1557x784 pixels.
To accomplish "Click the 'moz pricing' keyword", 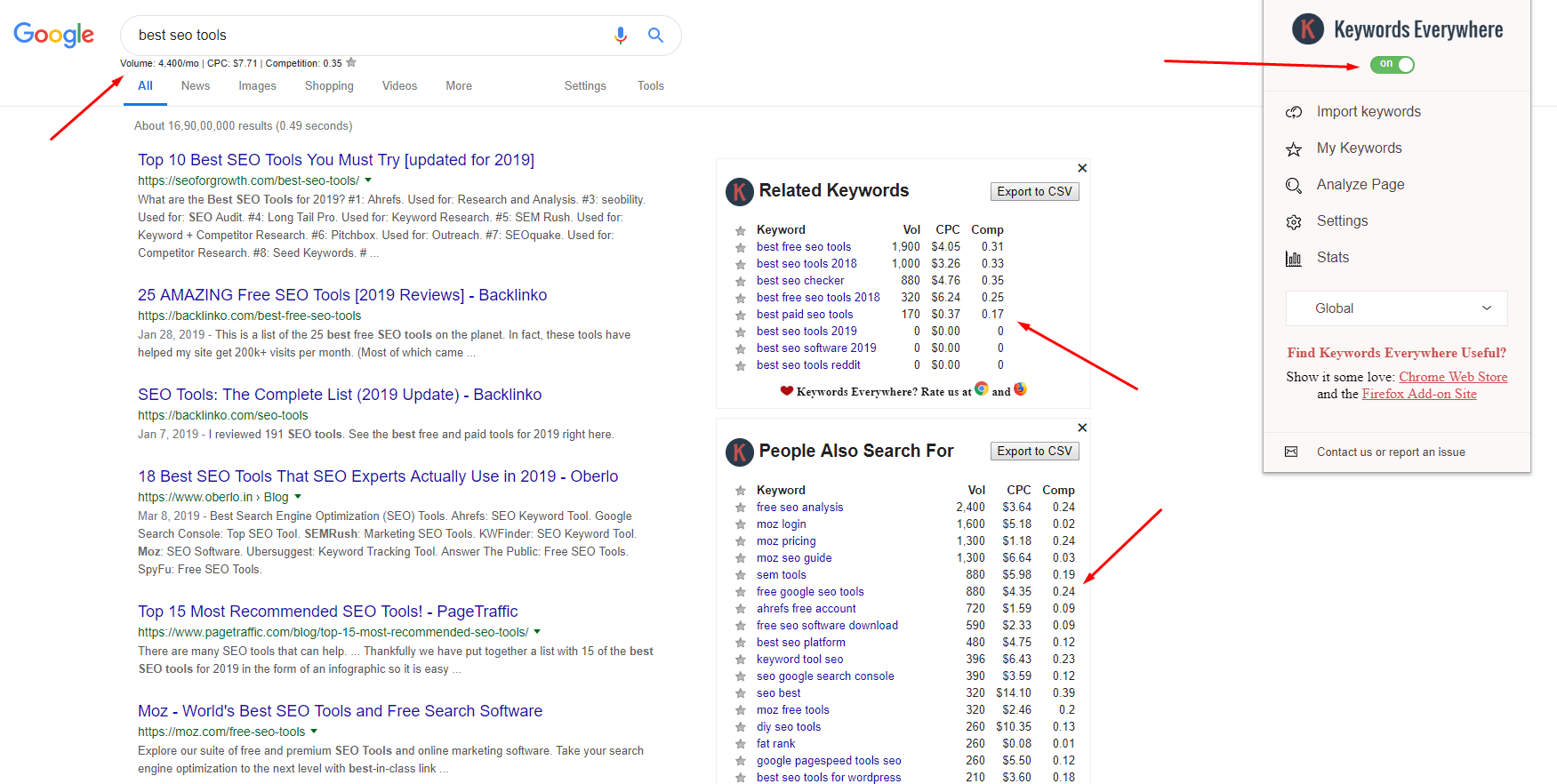I will 786,541.
